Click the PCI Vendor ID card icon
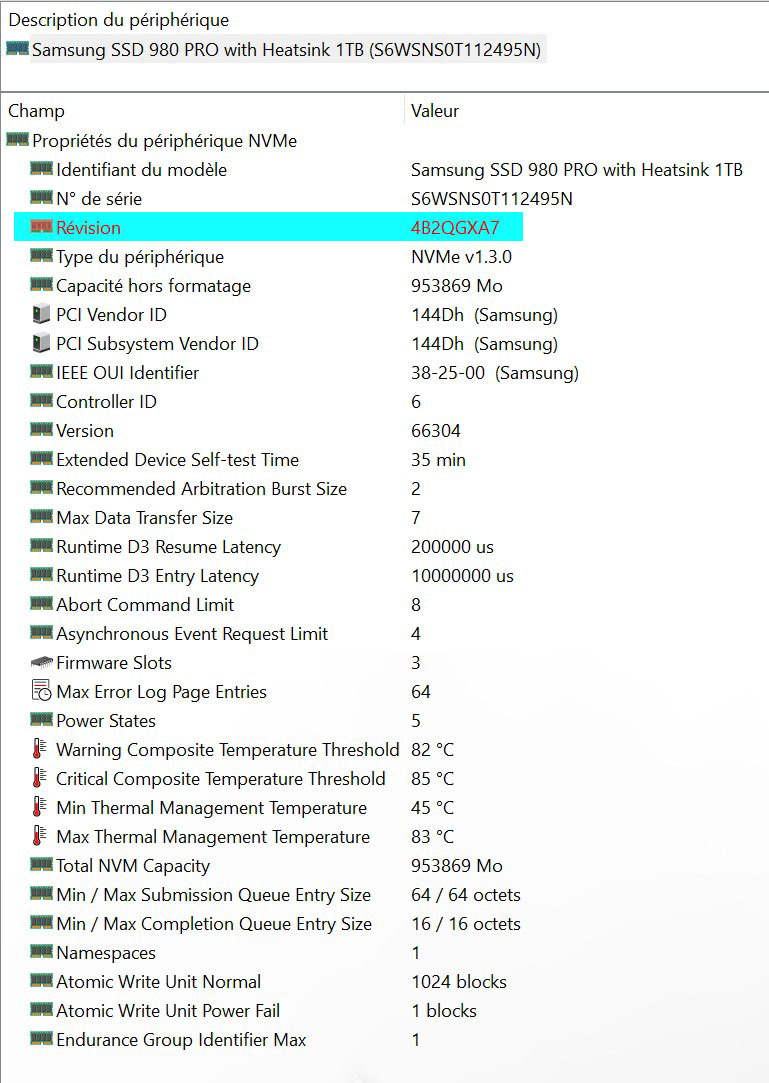Screen dimensions: 769x1083 click(41, 314)
